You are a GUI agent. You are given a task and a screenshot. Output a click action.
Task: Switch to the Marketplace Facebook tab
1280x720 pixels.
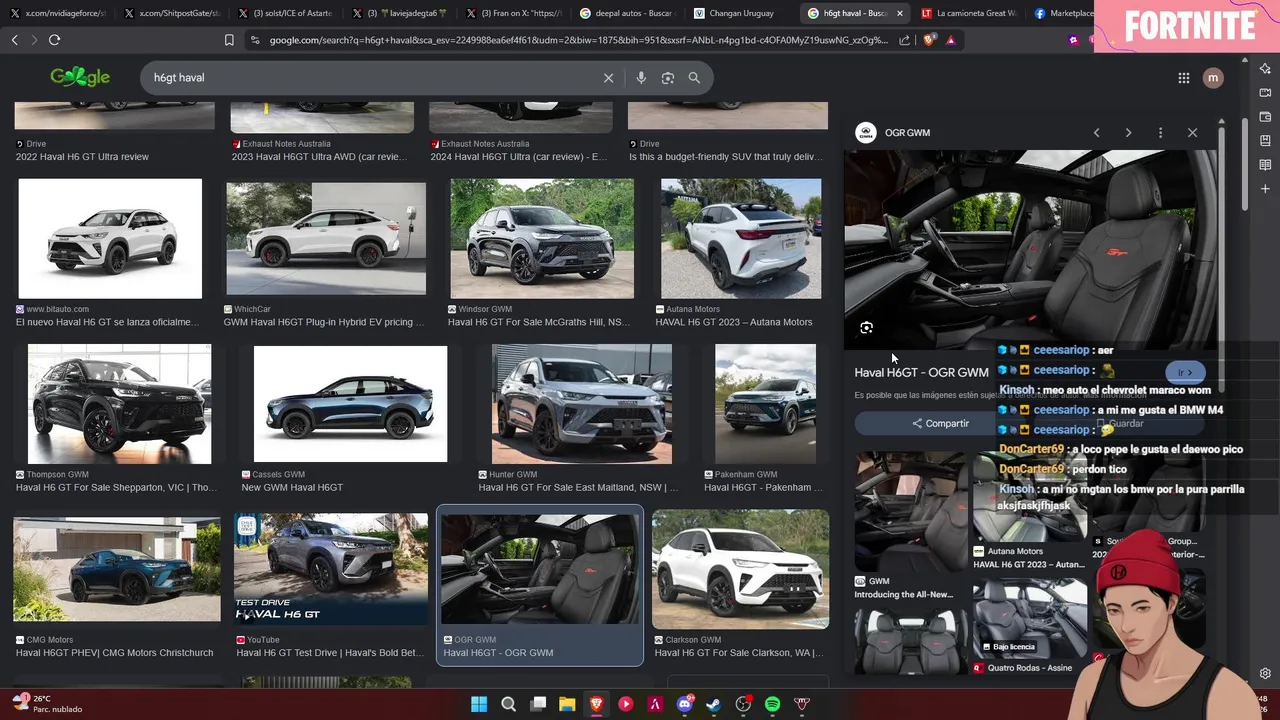tap(1064, 13)
